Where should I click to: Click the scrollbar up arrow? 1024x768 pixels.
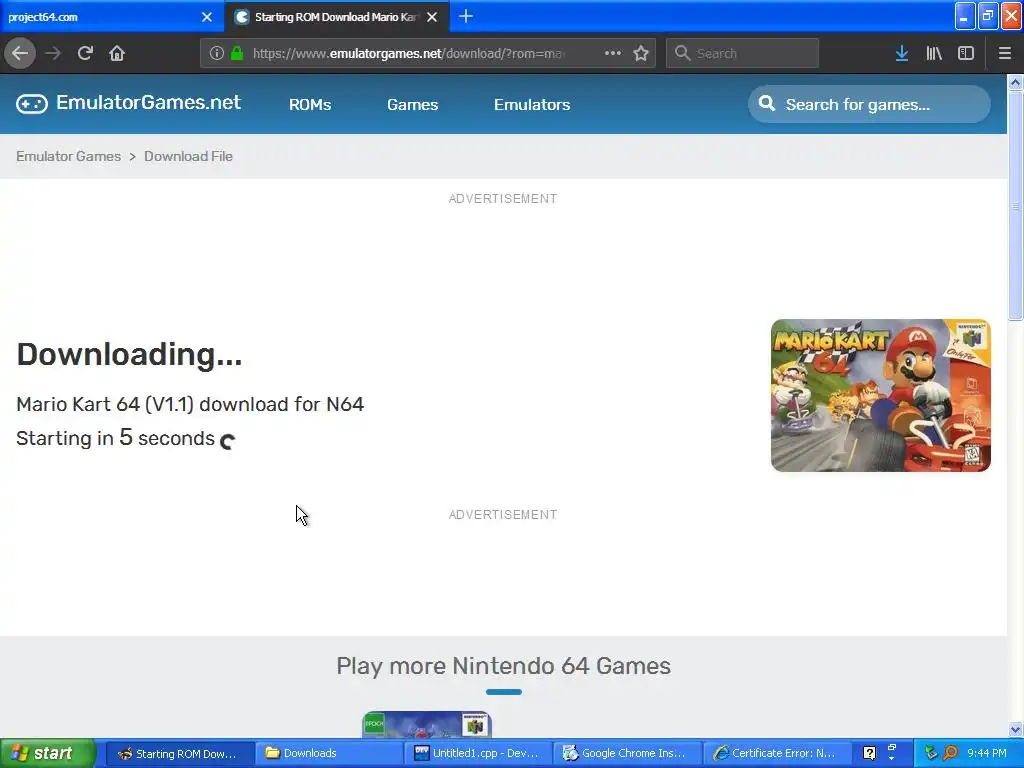click(x=1015, y=82)
